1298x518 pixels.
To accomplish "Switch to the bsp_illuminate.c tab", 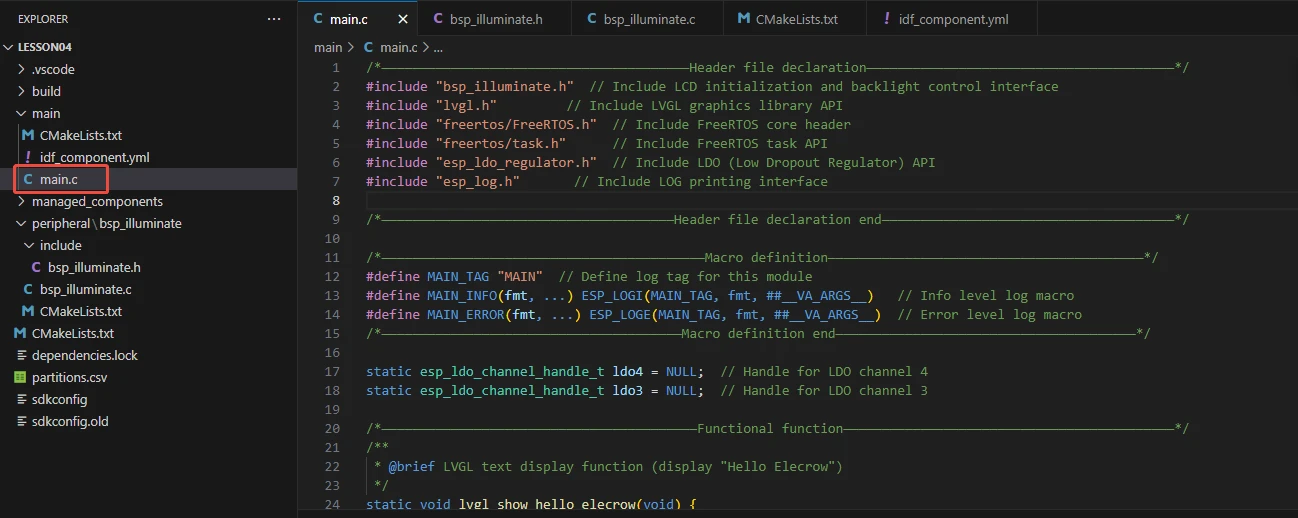I will click(x=640, y=19).
